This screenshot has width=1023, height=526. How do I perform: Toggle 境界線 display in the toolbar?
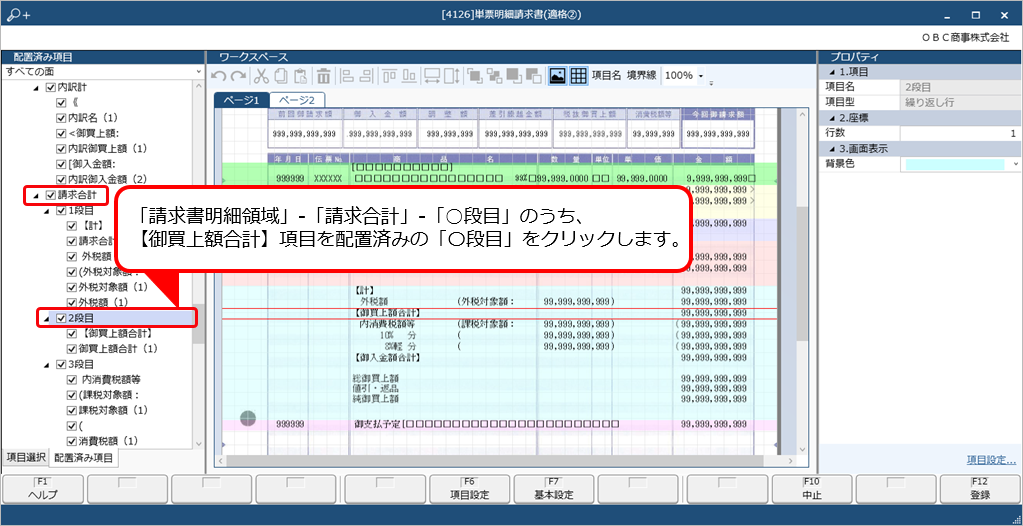tap(643, 76)
